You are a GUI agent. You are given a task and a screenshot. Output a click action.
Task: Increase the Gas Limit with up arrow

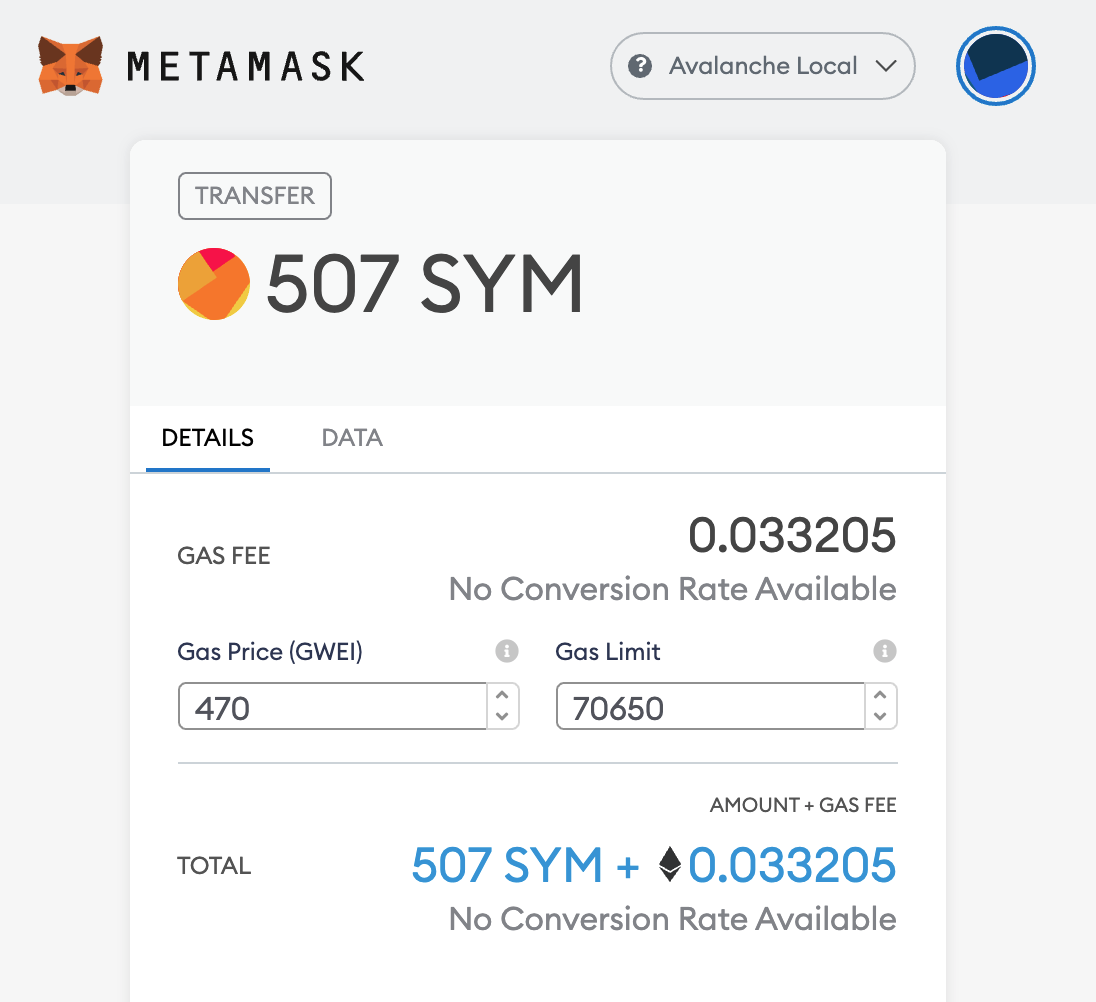(880, 695)
